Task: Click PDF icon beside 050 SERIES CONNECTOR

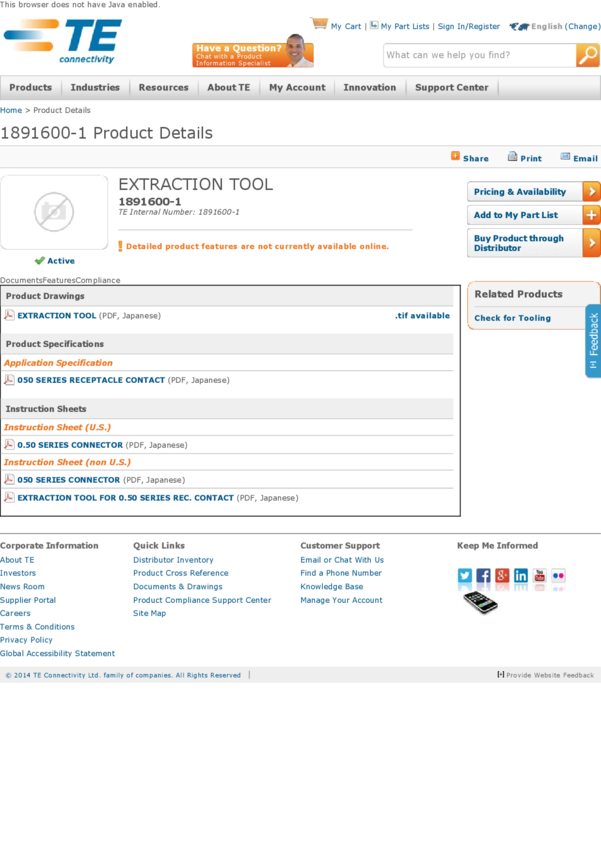Action: [x=9, y=479]
